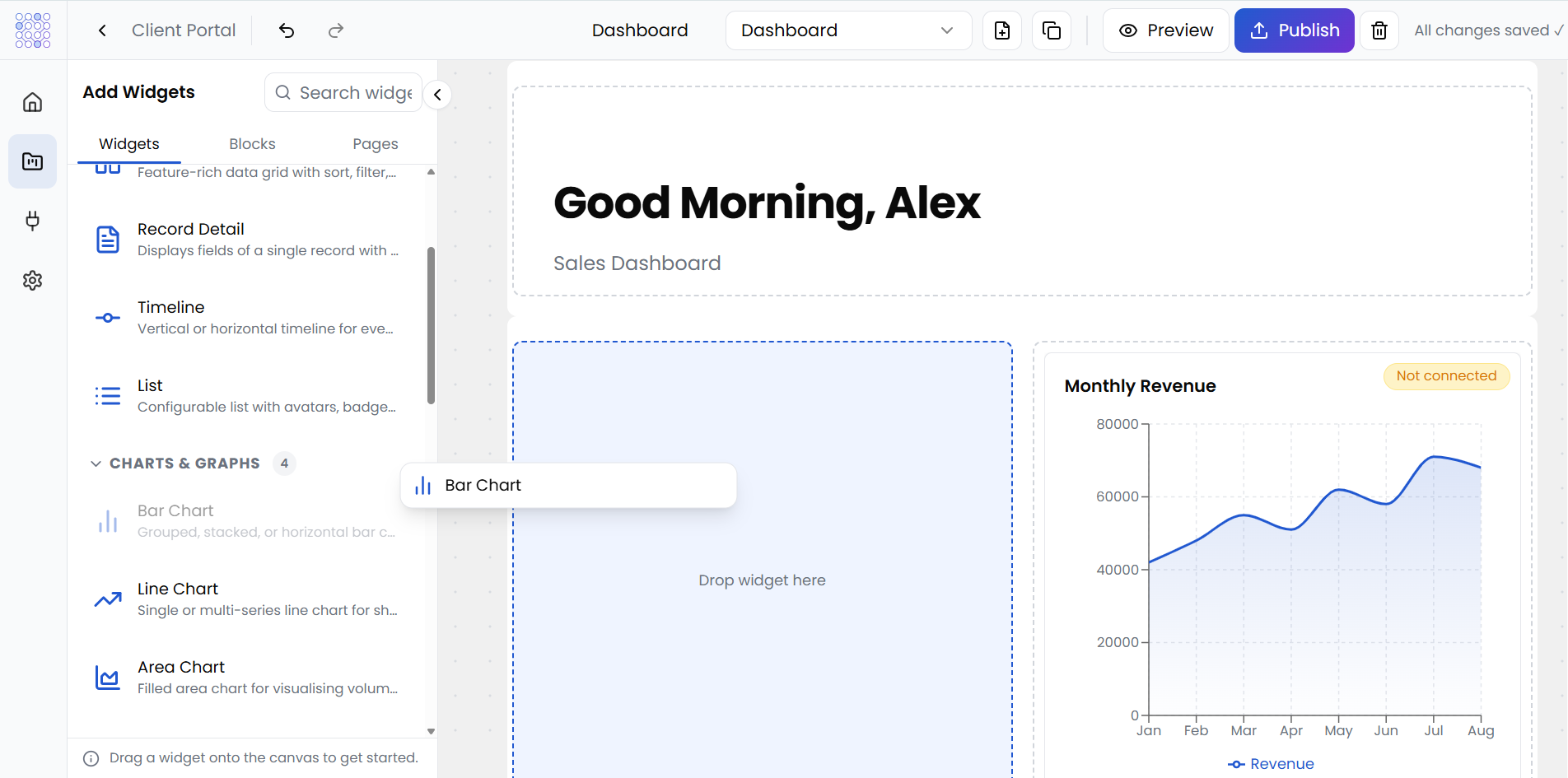
Task: Click the search magnifier icon
Action: [x=282, y=92]
